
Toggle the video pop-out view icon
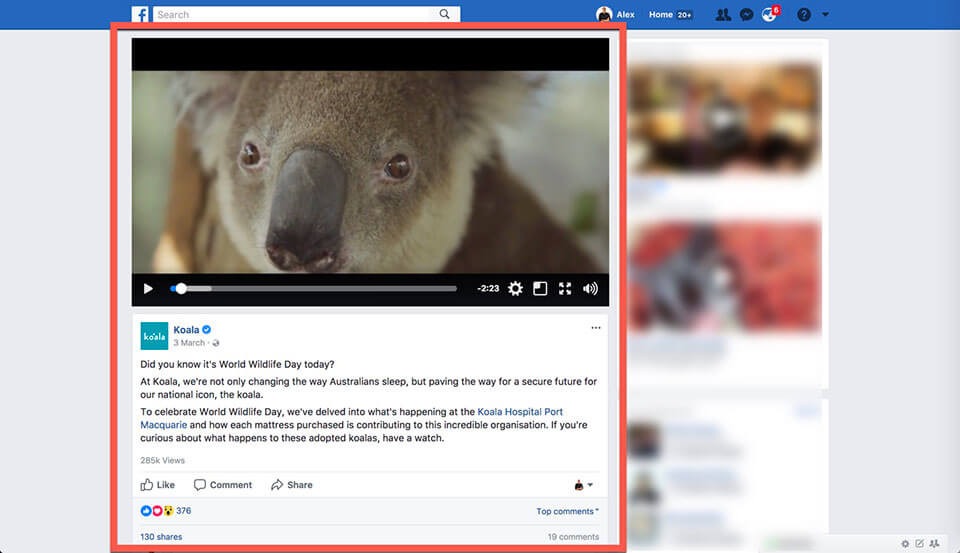(540, 288)
